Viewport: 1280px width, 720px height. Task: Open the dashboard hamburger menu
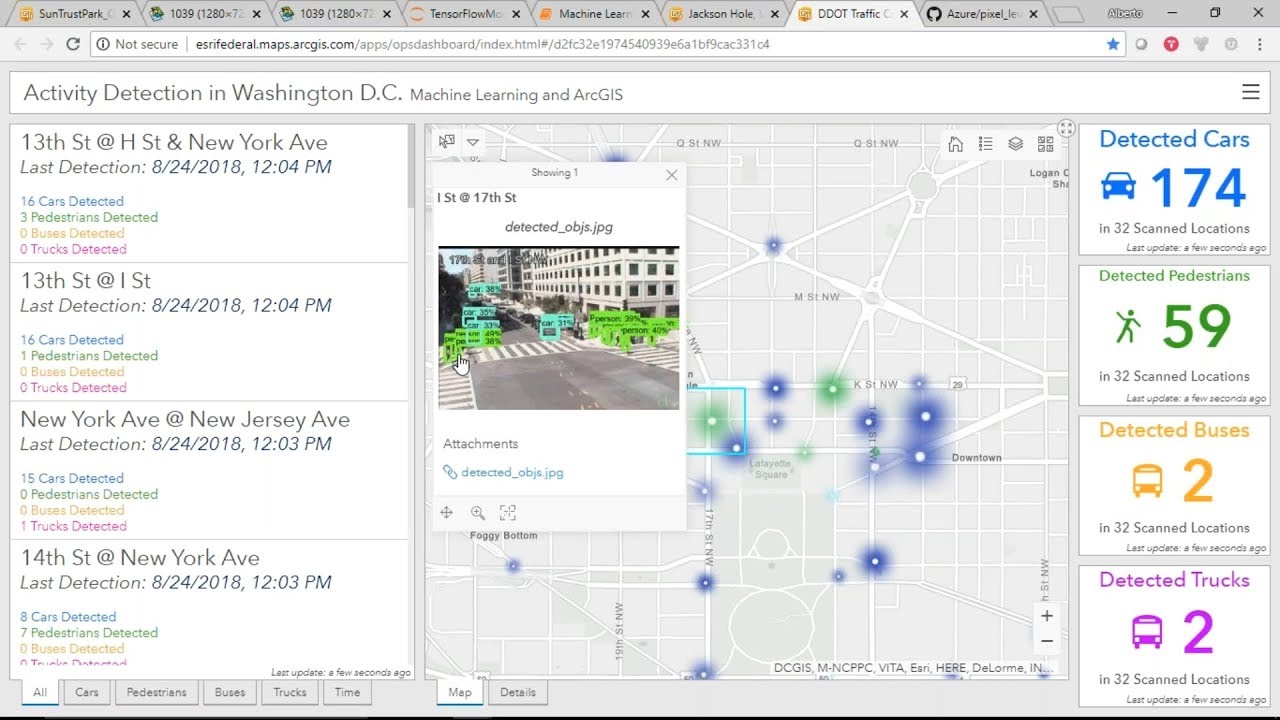(1250, 92)
